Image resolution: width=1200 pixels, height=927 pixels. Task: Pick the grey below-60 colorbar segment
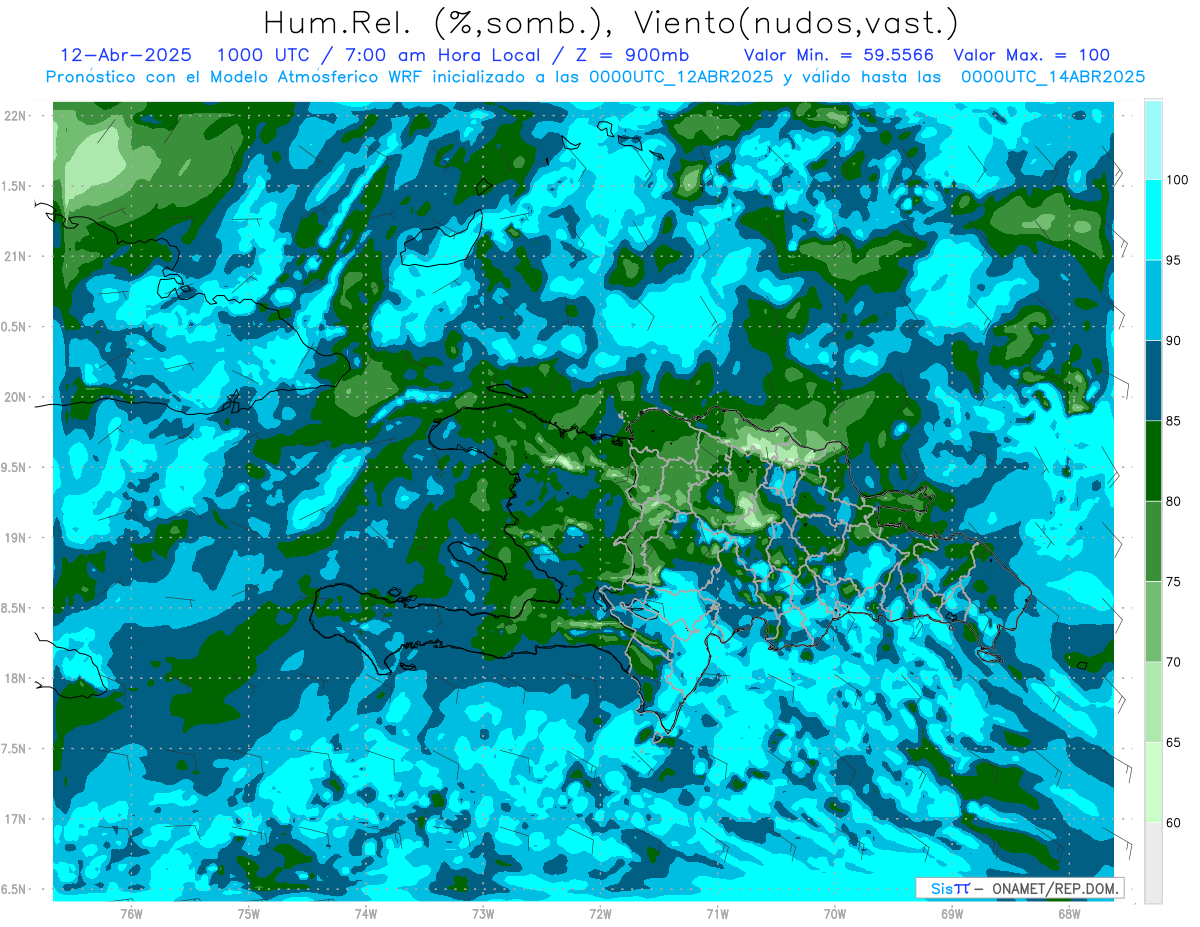point(1153,862)
